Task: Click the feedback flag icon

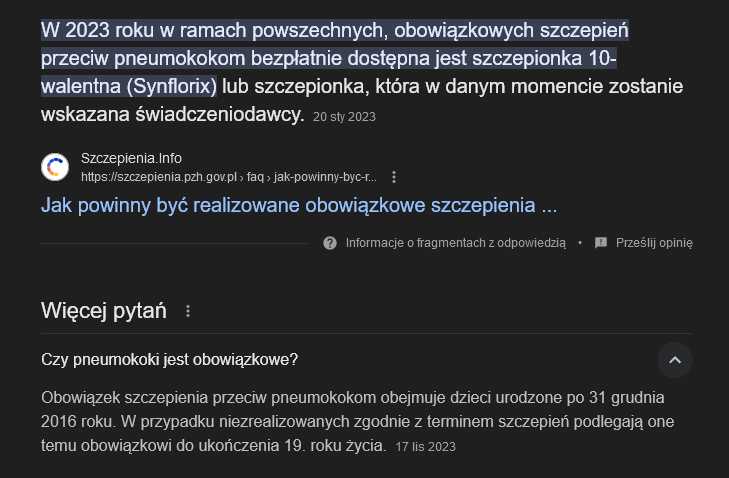Action: [601, 243]
